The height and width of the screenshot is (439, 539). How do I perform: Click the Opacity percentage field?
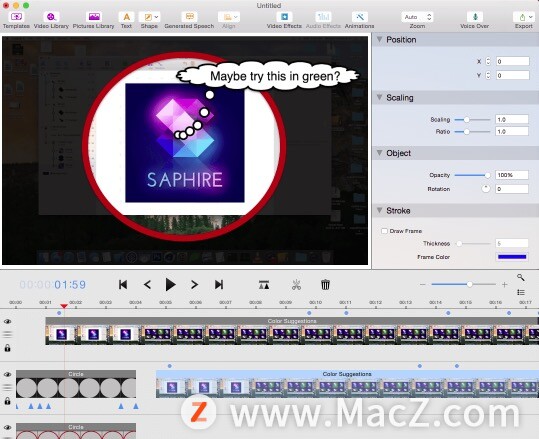512,175
